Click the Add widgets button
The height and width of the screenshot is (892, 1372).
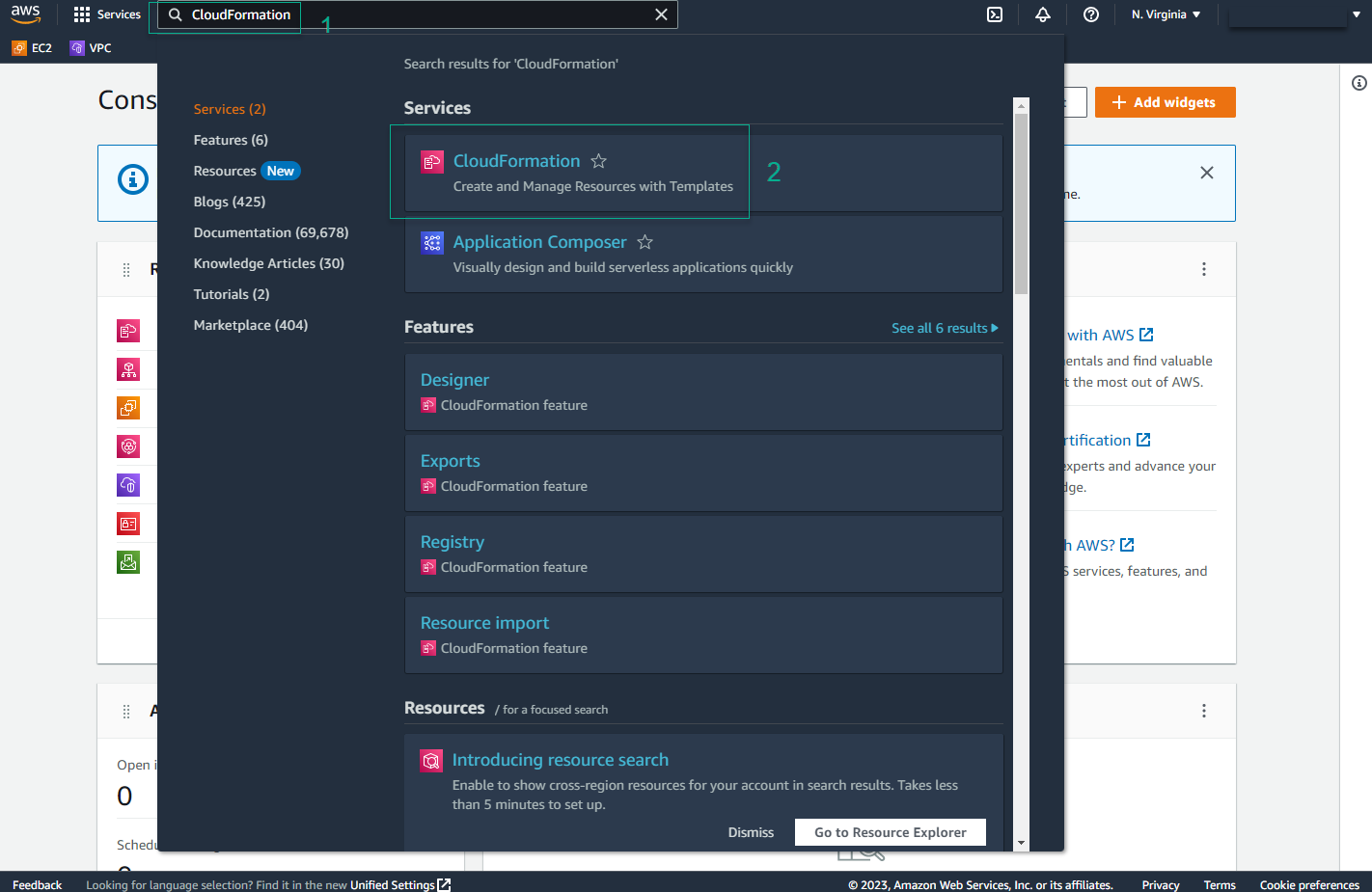[x=1166, y=102]
